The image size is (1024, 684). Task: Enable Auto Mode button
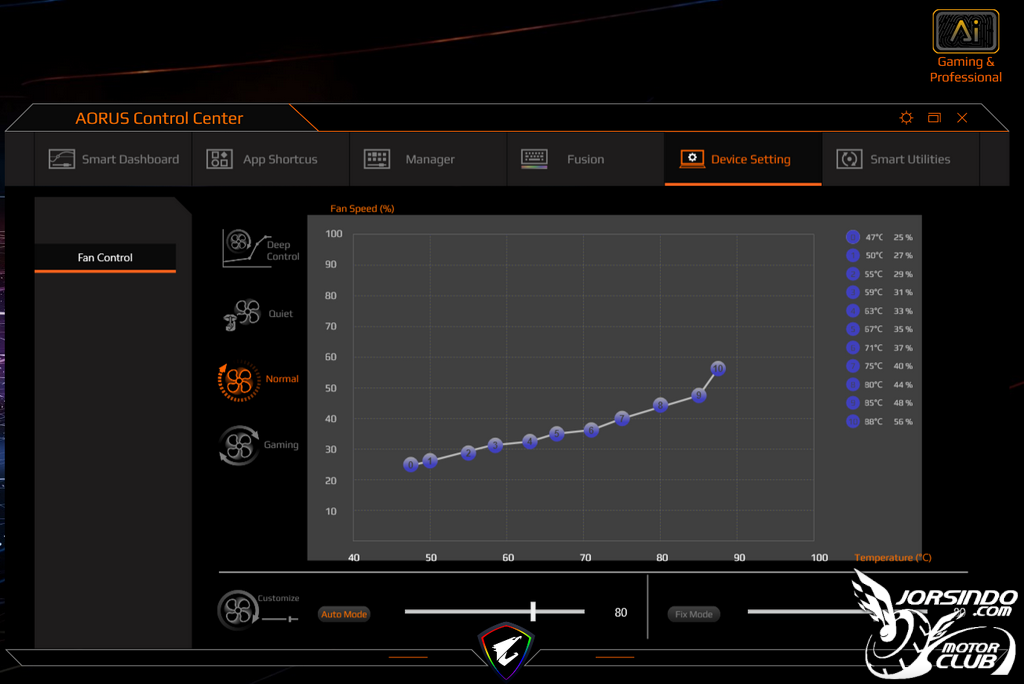coord(344,614)
